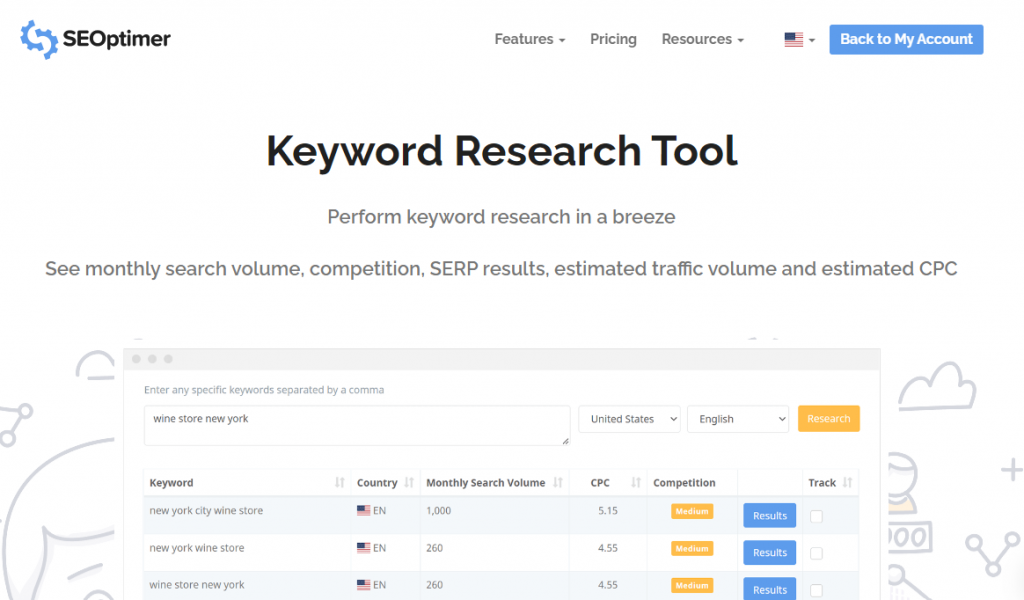
Task: Sort by Track column sort icon
Action: (848, 483)
